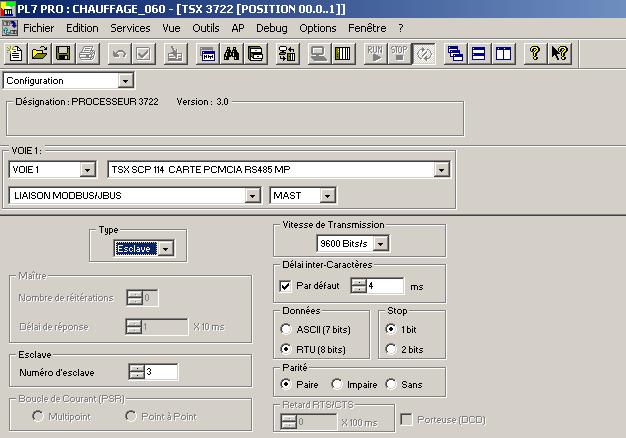Click the animation cycle arrows icon
Image resolution: width=626 pixels, height=438 pixels.
[424, 54]
